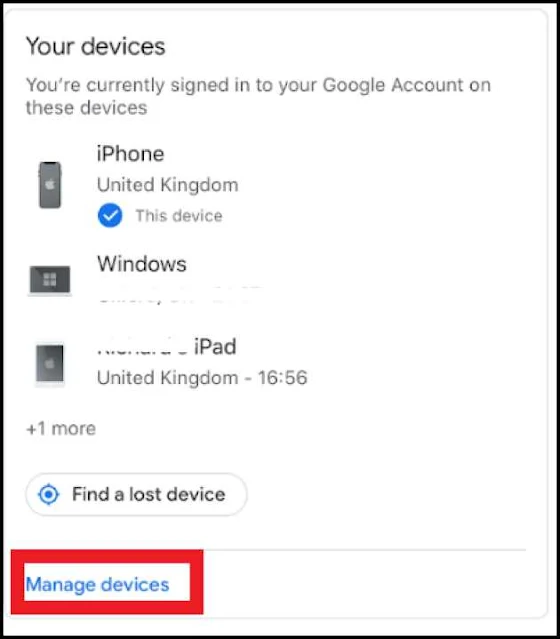This screenshot has width=560, height=639.
Task: Click these devices text in the description
Action: coord(86,108)
